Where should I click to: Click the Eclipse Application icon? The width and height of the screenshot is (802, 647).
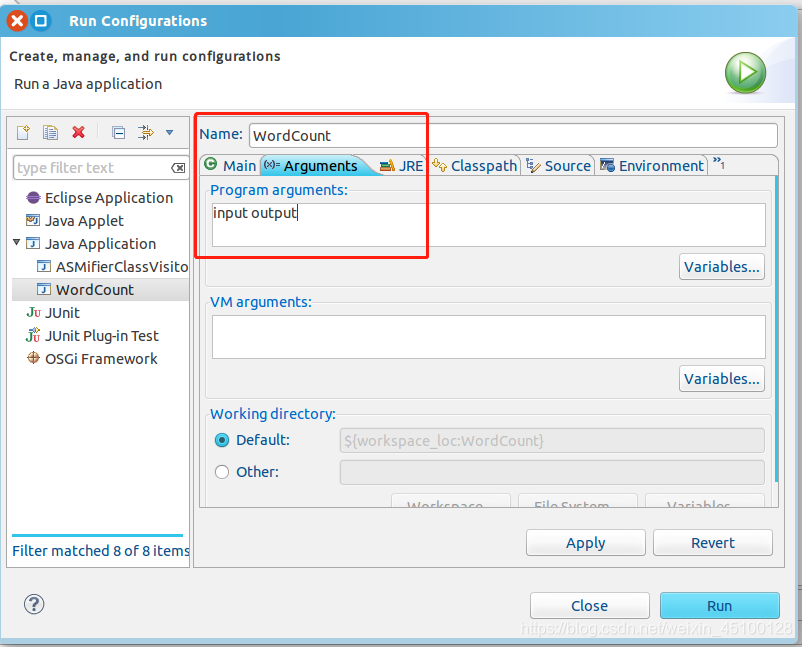point(33,197)
